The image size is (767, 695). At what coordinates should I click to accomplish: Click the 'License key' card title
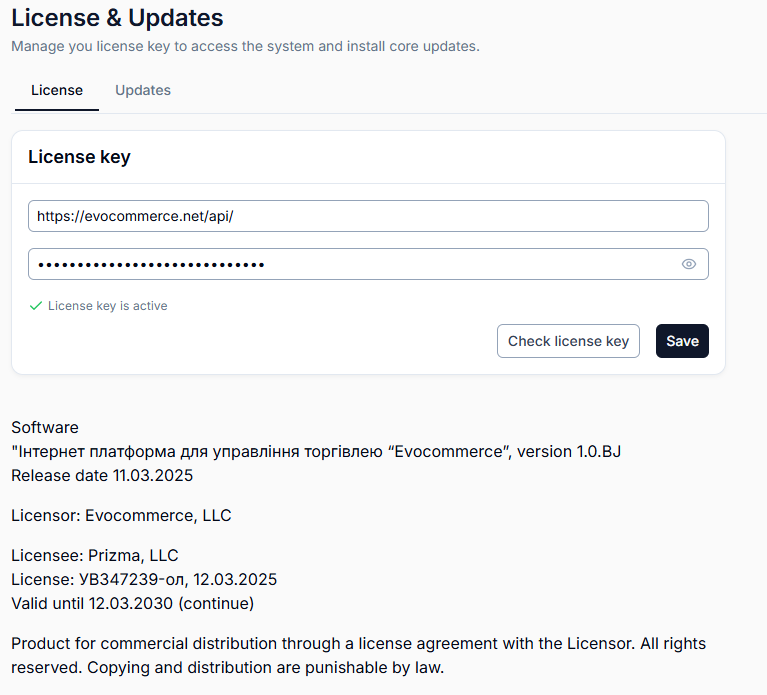click(79, 157)
